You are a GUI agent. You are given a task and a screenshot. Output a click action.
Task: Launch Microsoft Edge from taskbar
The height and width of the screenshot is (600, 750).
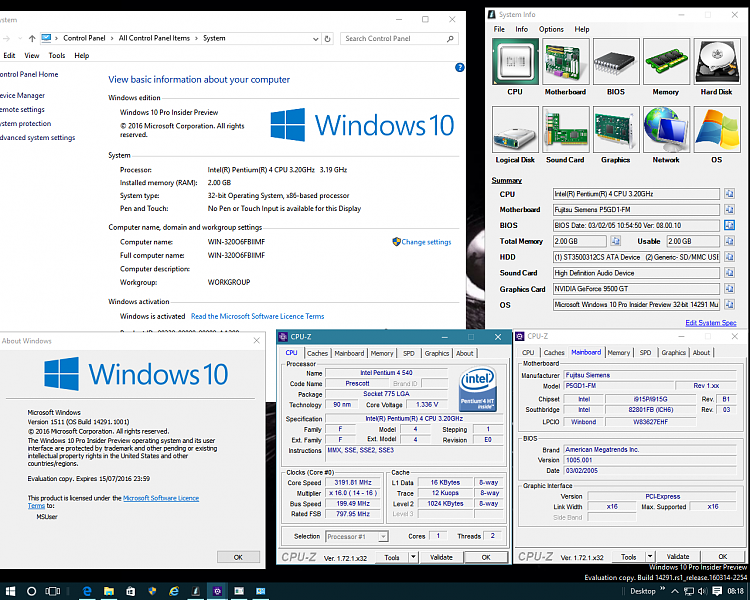(87, 591)
